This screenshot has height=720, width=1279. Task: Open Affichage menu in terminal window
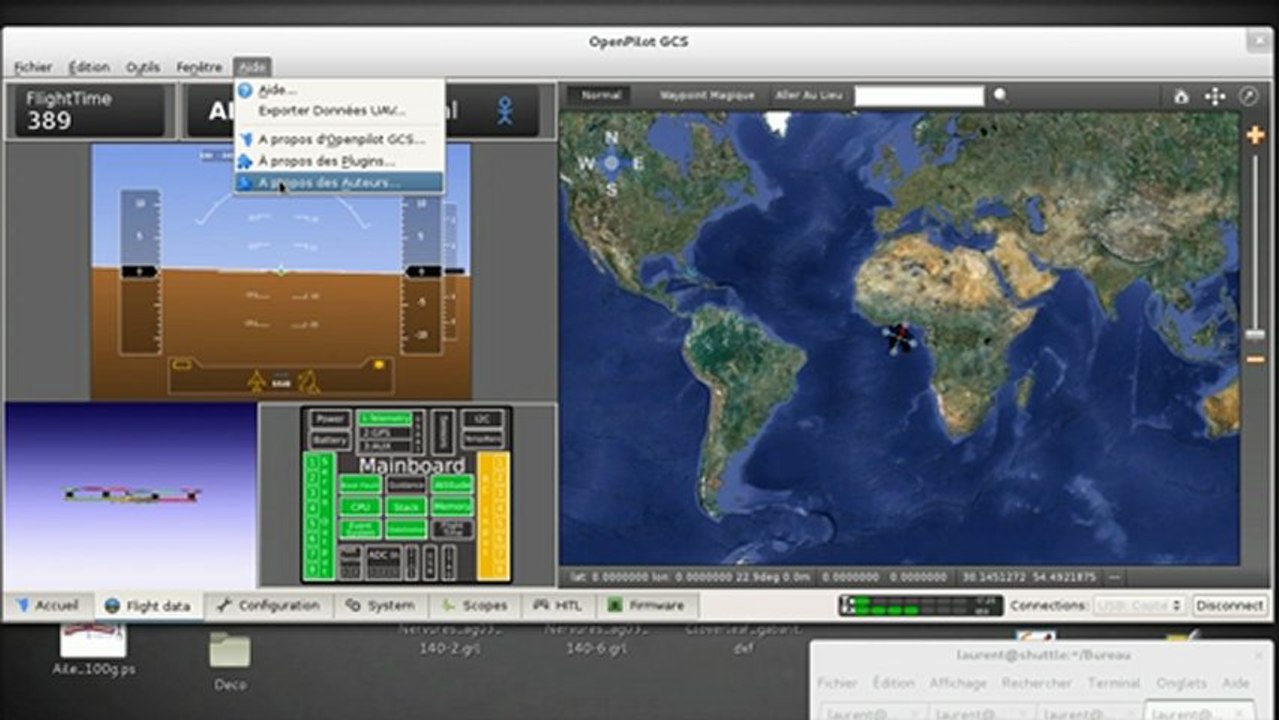pos(959,683)
